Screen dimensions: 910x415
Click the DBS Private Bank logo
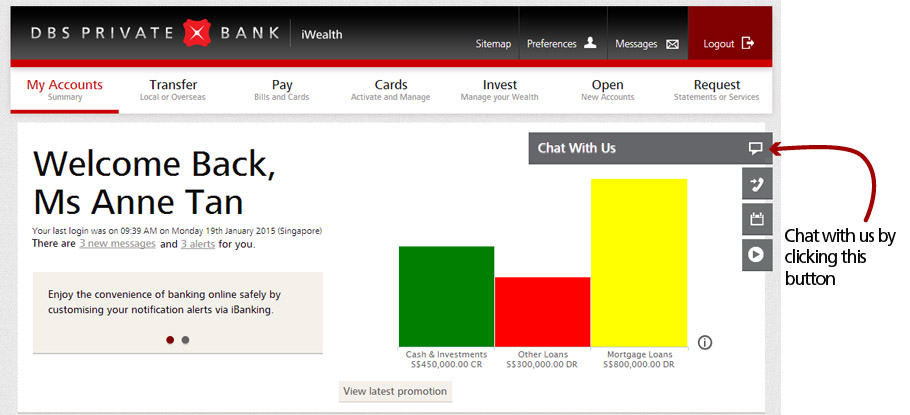point(156,33)
